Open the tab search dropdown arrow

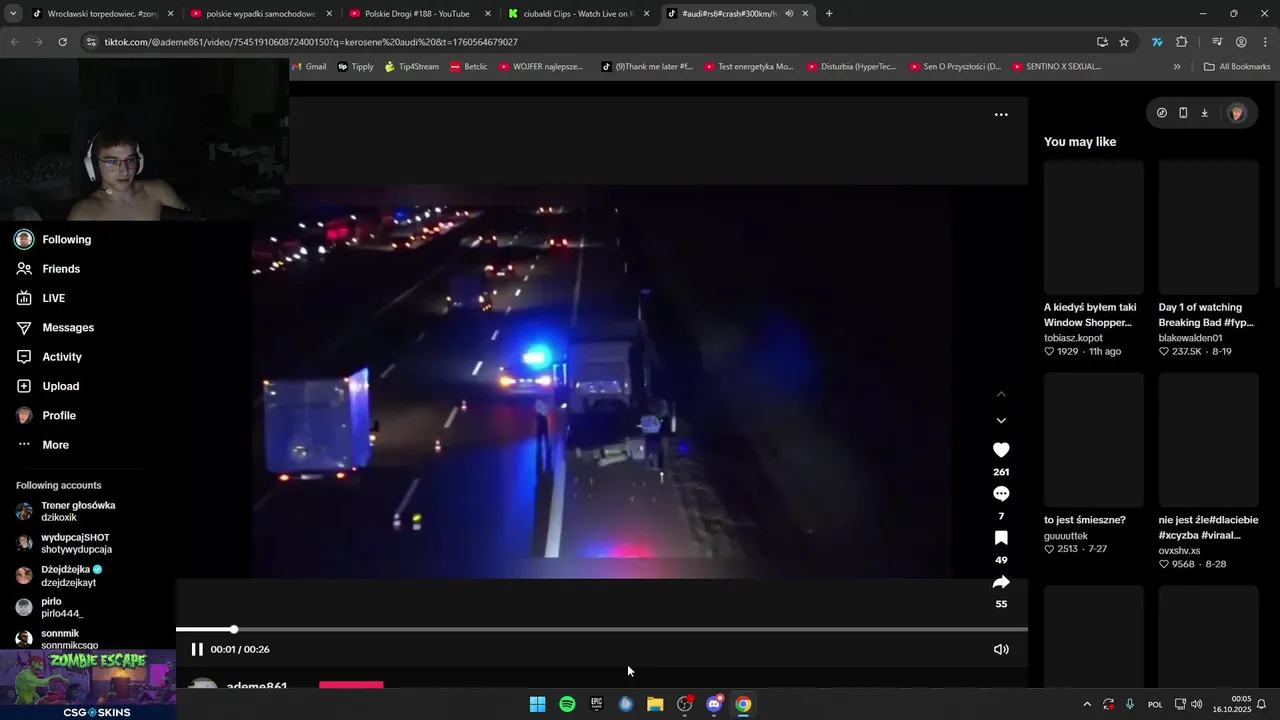pyautogui.click(x=12, y=14)
